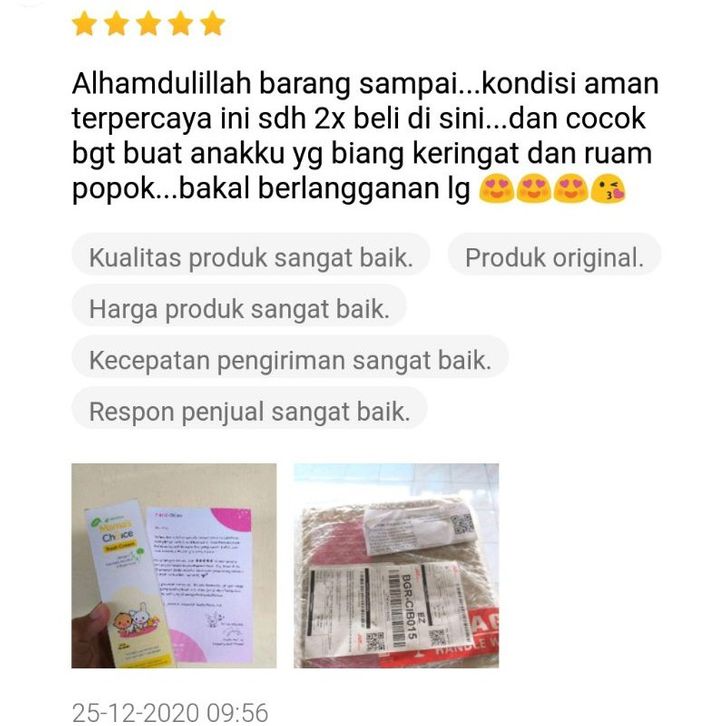The width and height of the screenshot is (726, 726).
Task: Open the shipping package photo
Action: (396, 565)
